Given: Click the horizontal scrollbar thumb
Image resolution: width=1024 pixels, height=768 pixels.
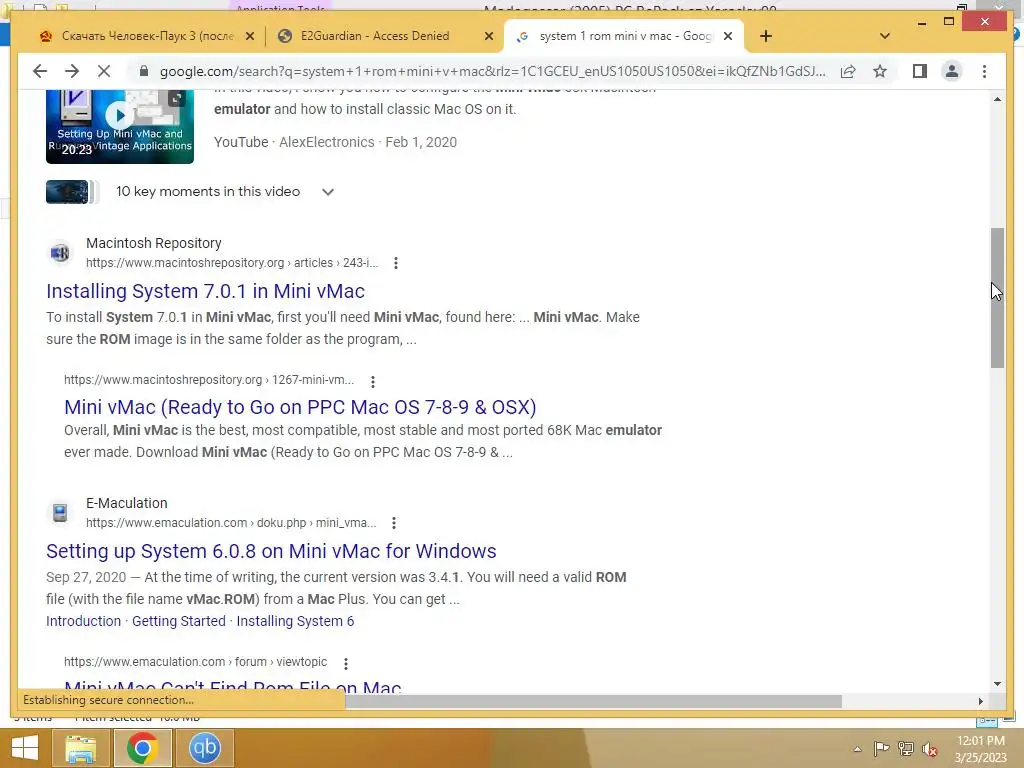Looking at the screenshot, I should click(593, 701).
